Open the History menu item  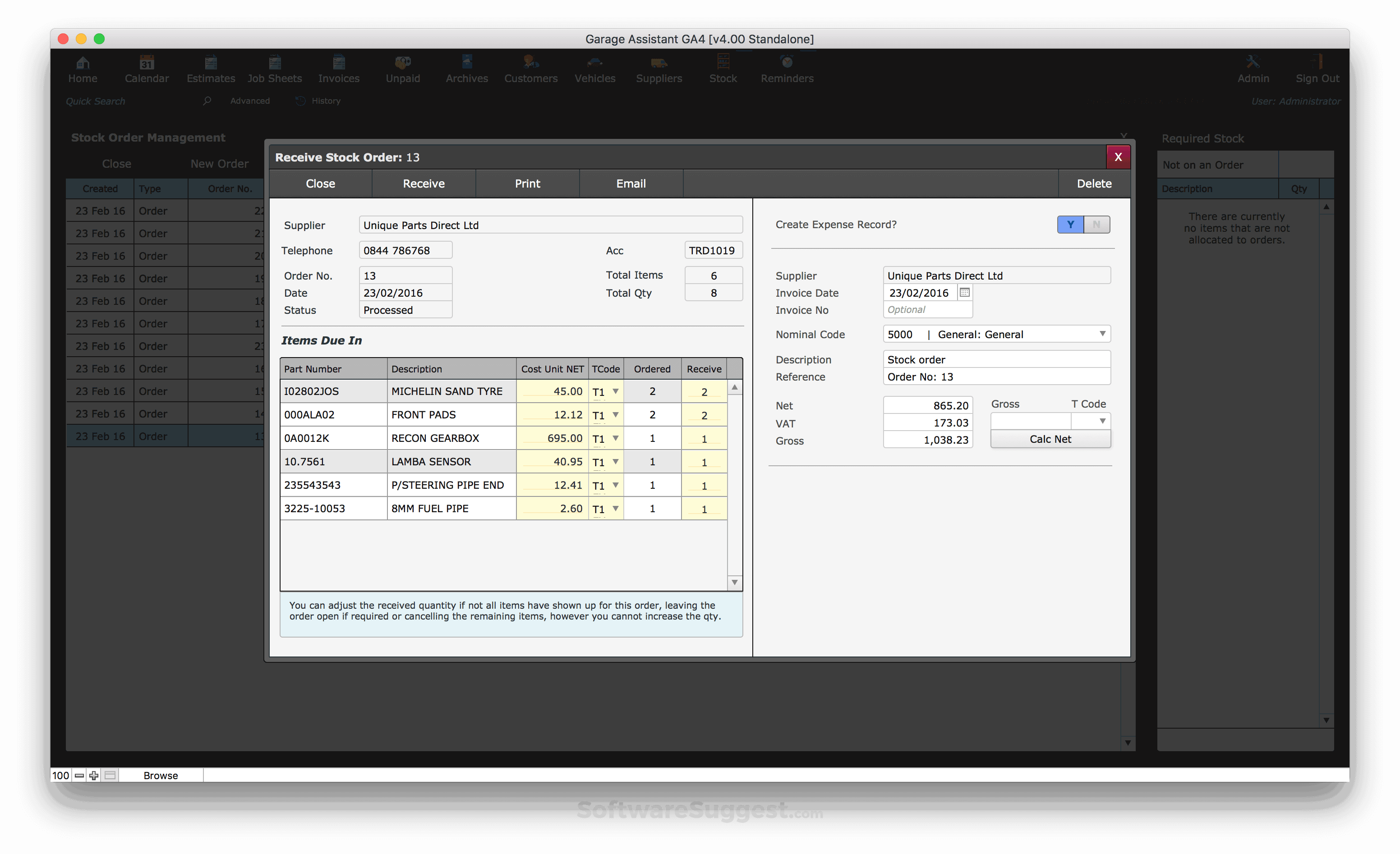[326, 101]
